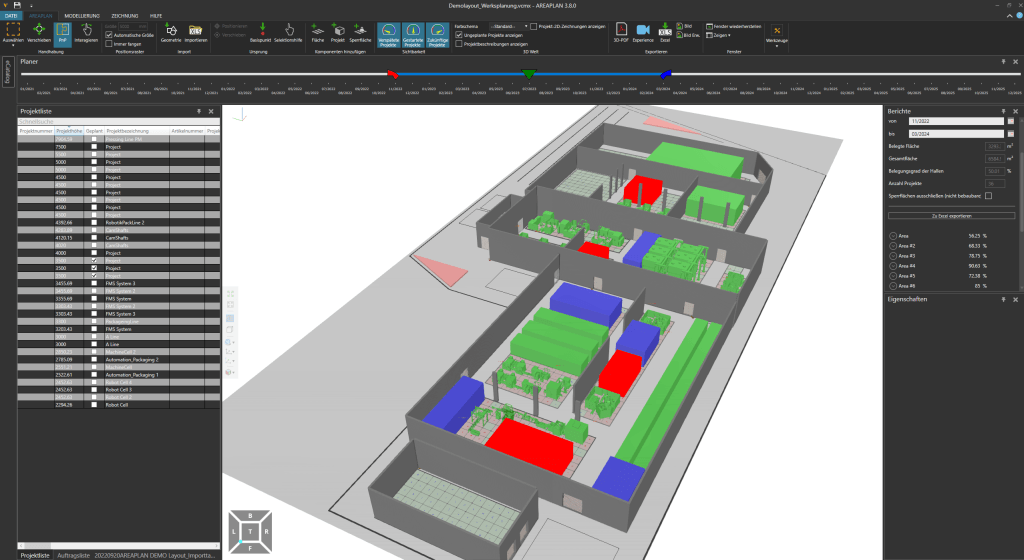Open the Experience export
Screen dimensions: 1024x560
[x=643, y=34]
